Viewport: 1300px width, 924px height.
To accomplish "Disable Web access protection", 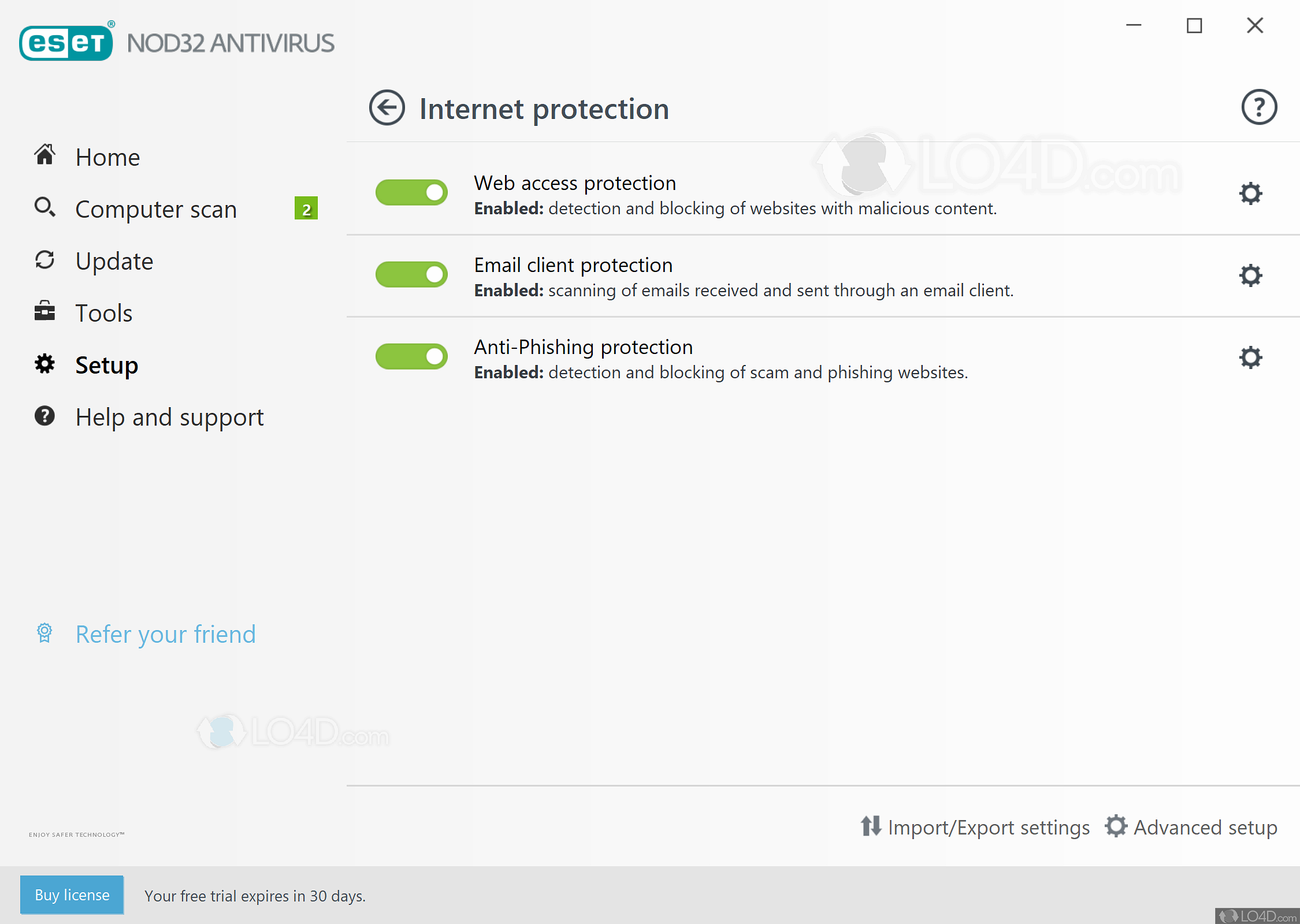I will (x=411, y=192).
